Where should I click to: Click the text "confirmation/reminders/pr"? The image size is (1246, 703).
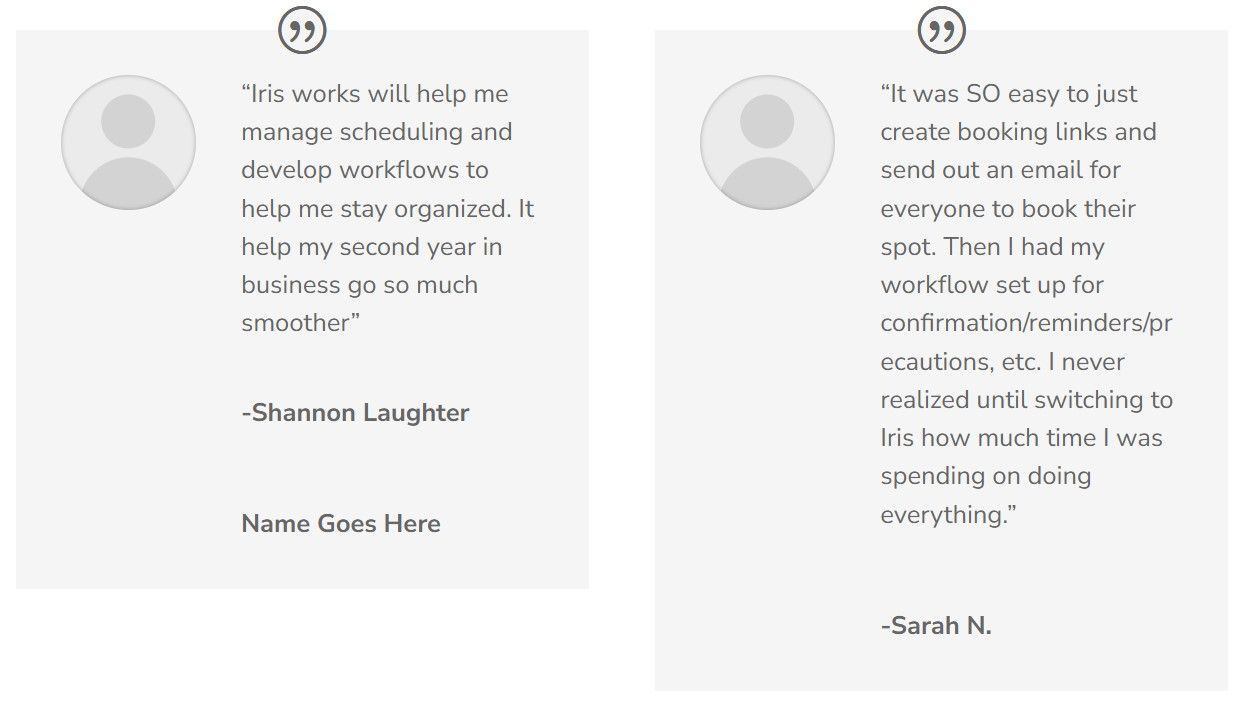click(x=1027, y=324)
